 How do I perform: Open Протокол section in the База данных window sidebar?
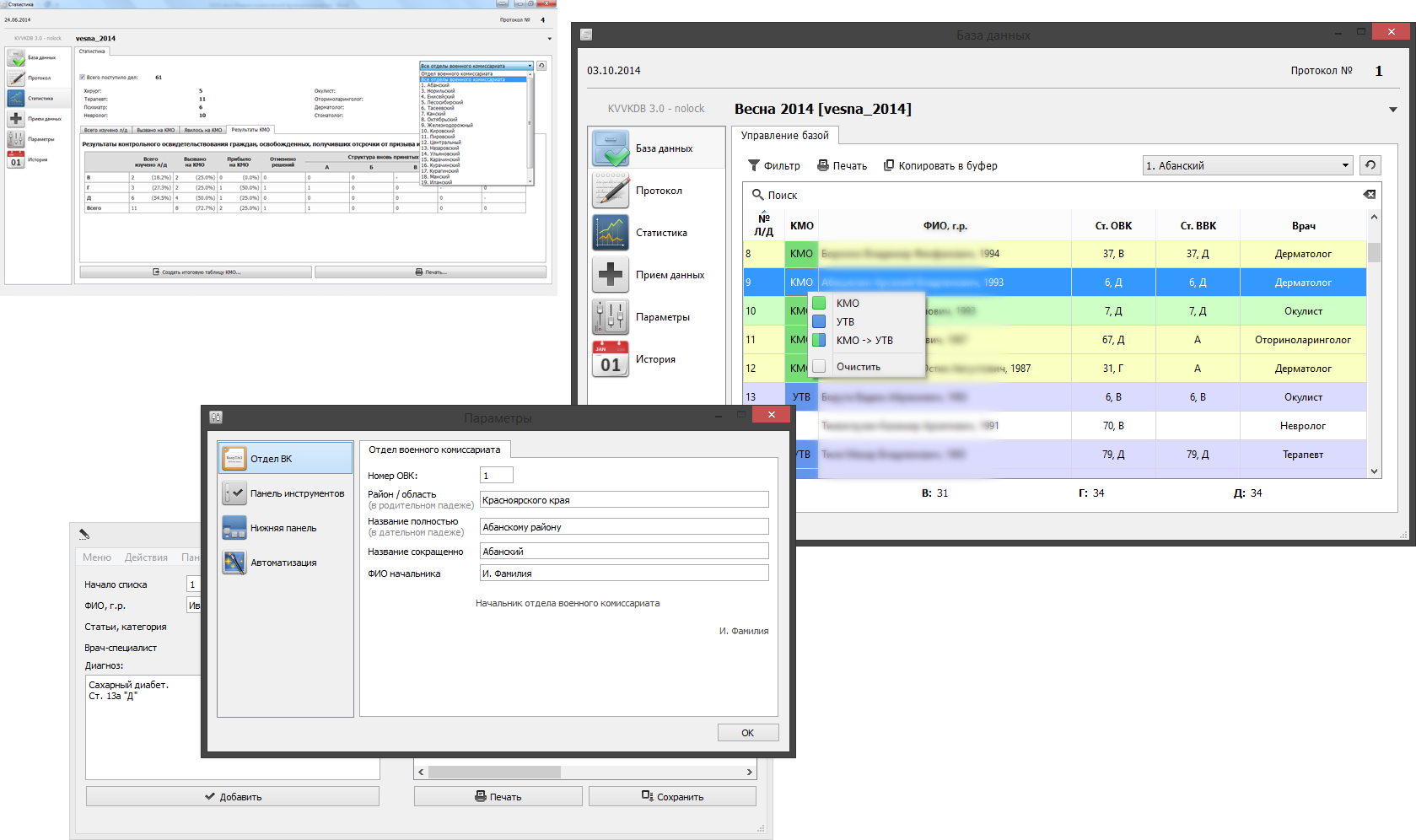657,191
